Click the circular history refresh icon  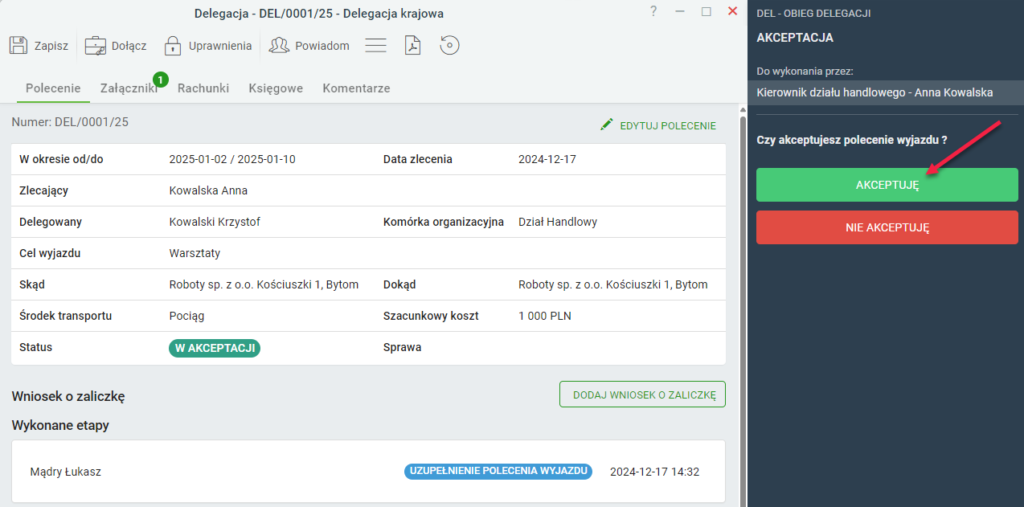point(450,46)
